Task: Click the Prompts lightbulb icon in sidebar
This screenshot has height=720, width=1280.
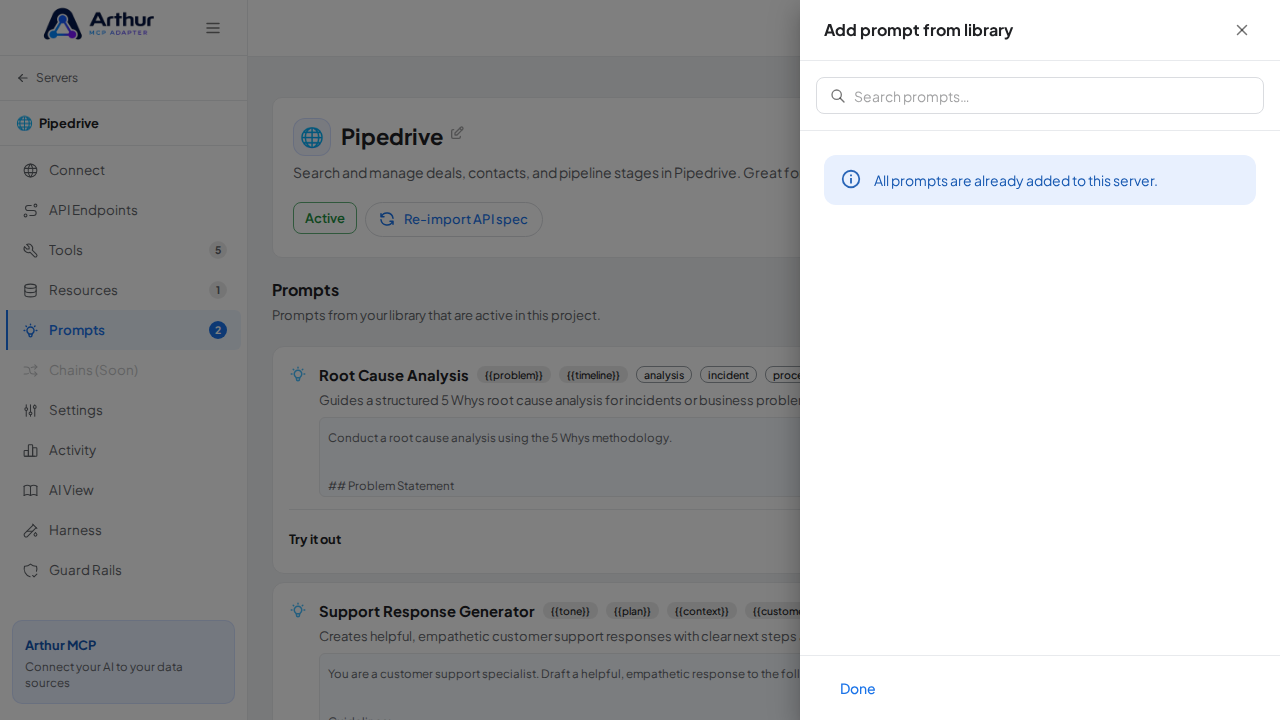Action: pos(31,330)
